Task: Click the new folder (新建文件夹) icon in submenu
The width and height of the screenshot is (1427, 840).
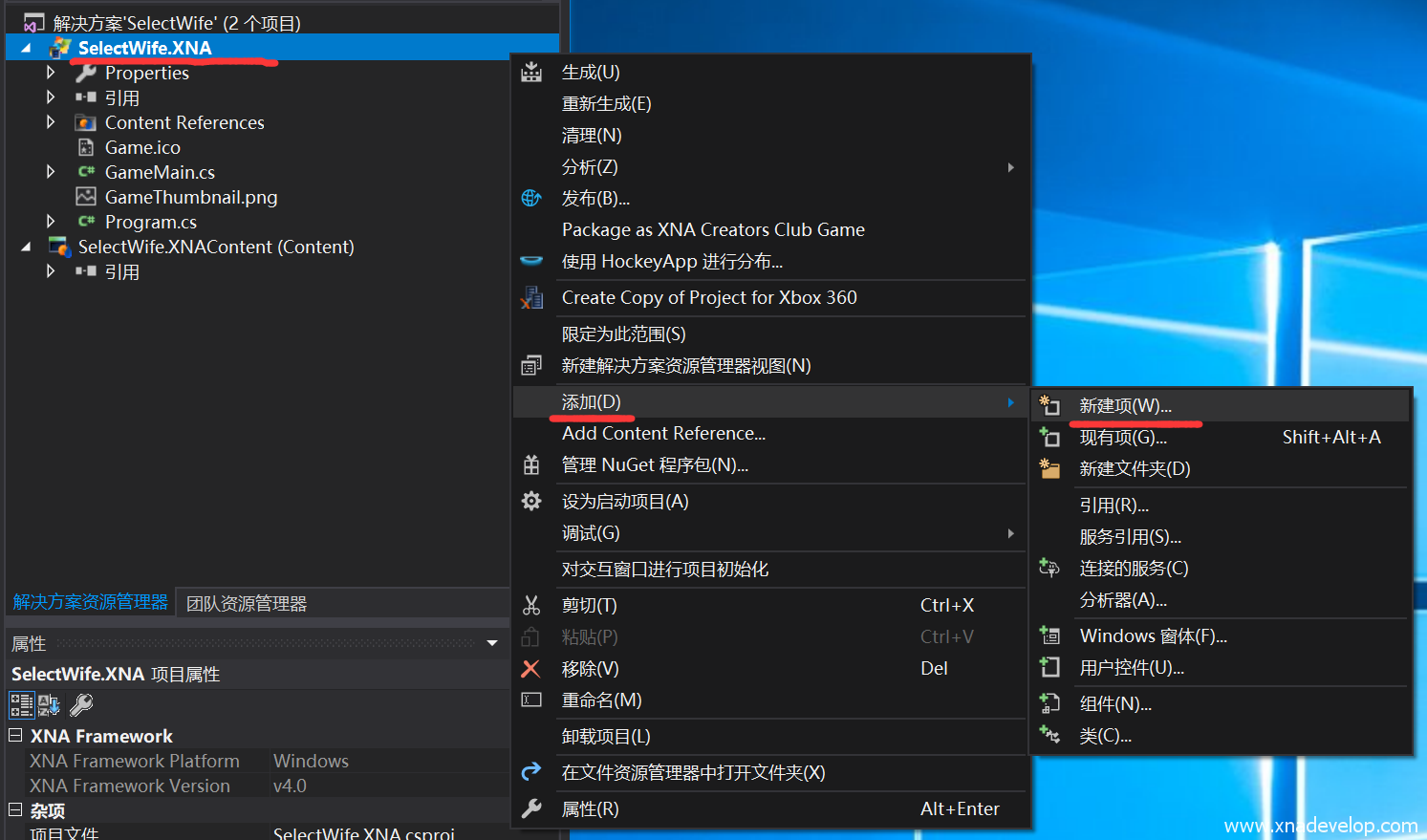Action: [x=1049, y=469]
